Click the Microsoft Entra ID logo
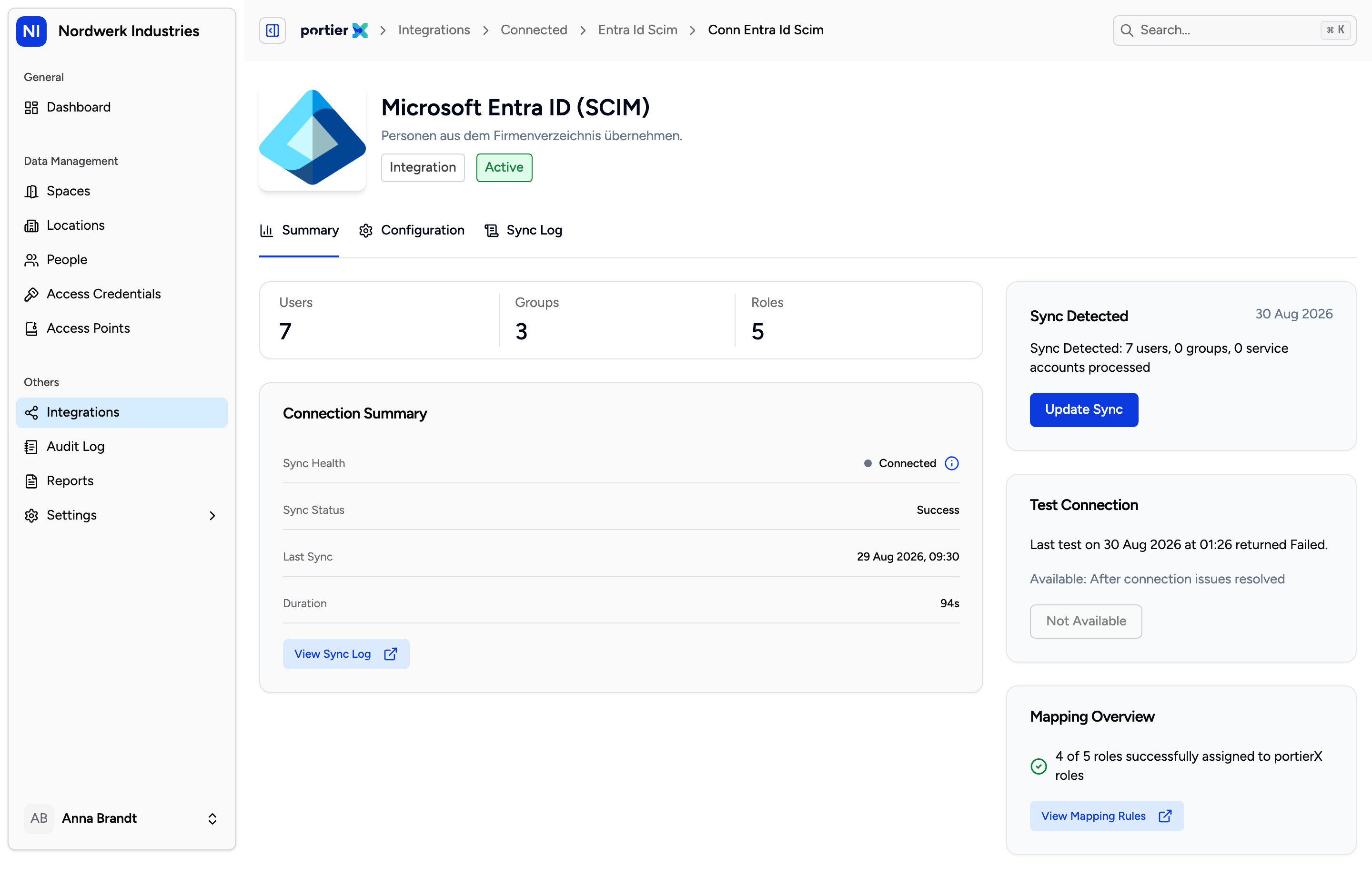This screenshot has height=878, width=1372. click(312, 137)
